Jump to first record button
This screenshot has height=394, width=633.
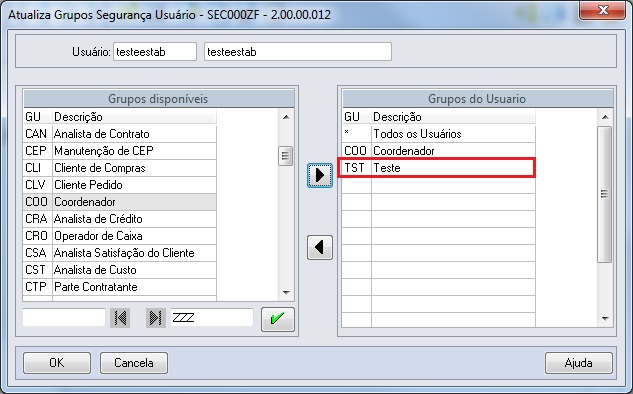pos(120,318)
